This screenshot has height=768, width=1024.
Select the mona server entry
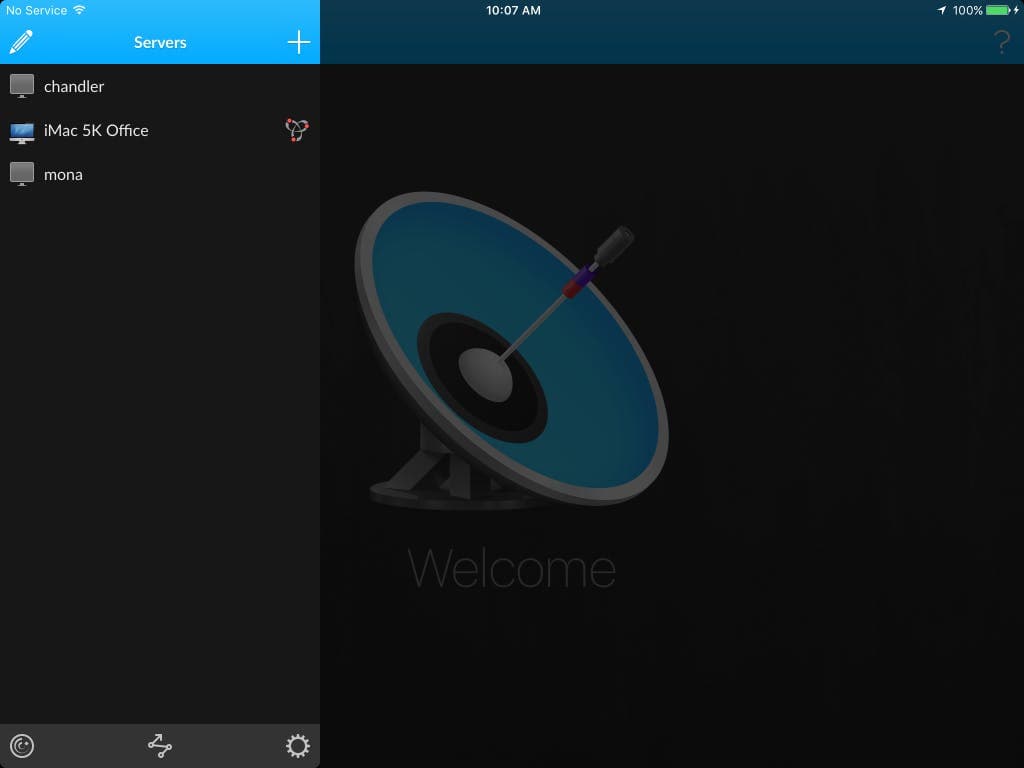click(63, 175)
